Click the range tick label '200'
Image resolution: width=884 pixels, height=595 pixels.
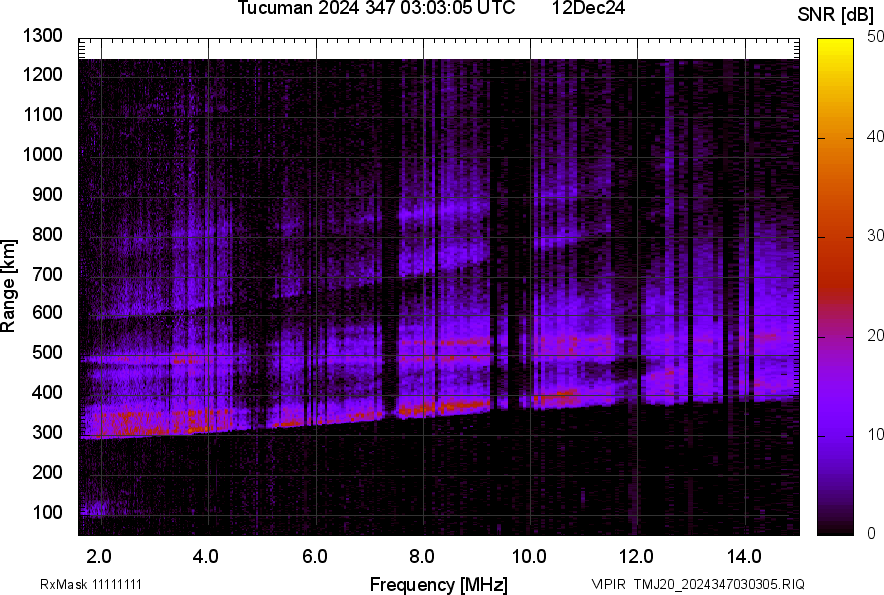pyautogui.click(x=47, y=472)
